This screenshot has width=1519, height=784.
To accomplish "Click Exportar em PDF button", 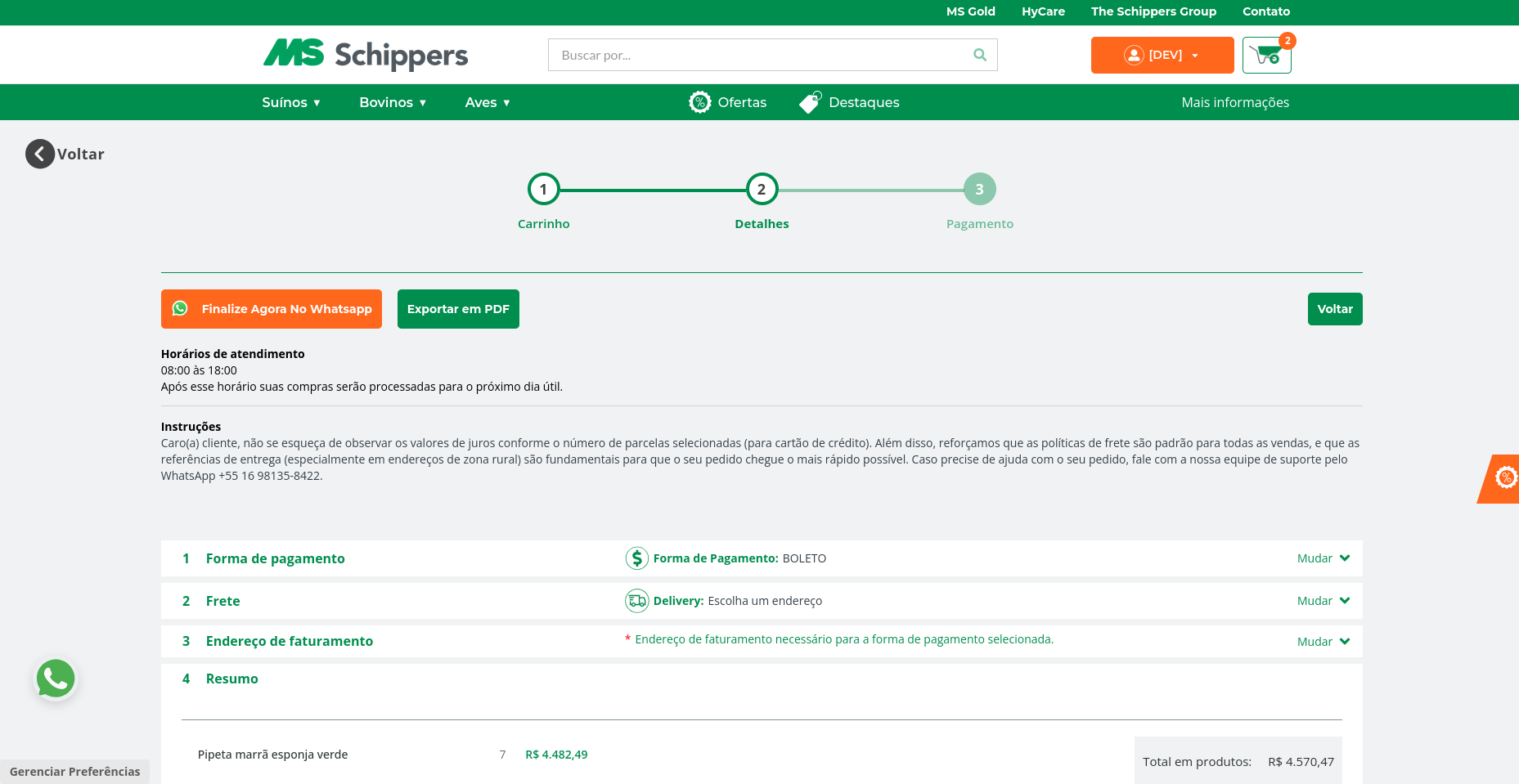I will [x=458, y=309].
